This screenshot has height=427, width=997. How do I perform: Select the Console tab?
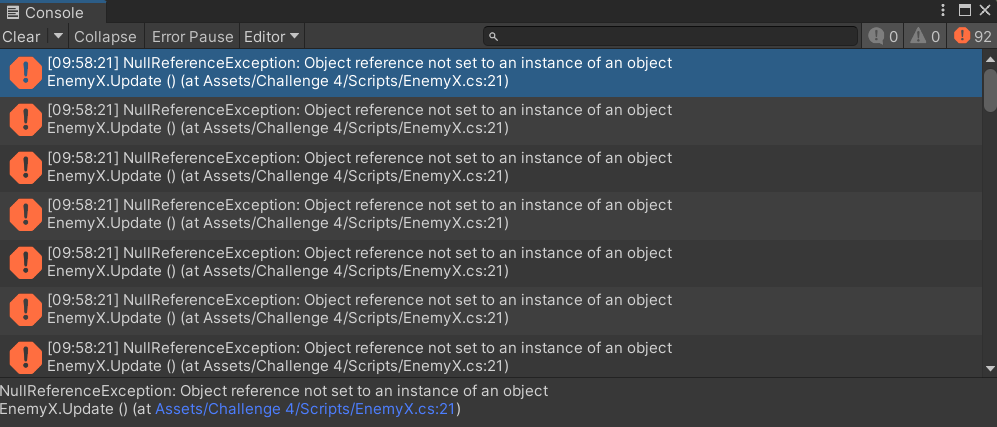(46, 12)
